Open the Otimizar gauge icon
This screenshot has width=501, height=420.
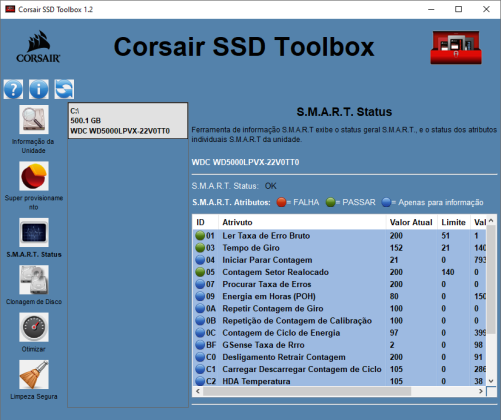pyautogui.click(x=34, y=327)
